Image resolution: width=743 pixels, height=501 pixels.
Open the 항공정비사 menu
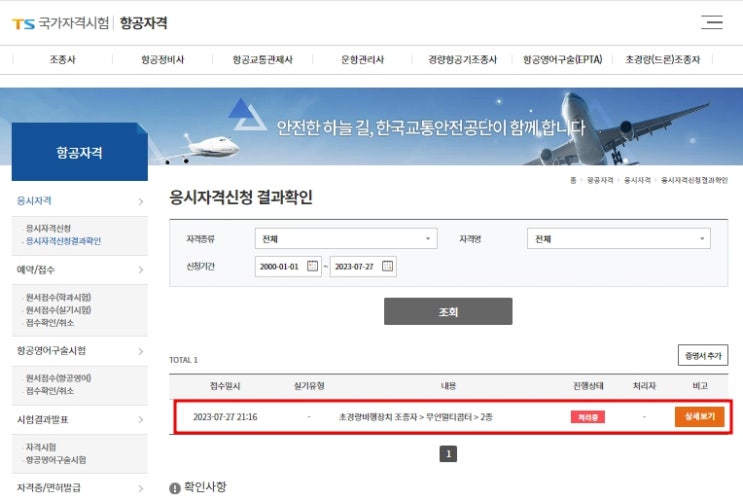click(x=163, y=60)
